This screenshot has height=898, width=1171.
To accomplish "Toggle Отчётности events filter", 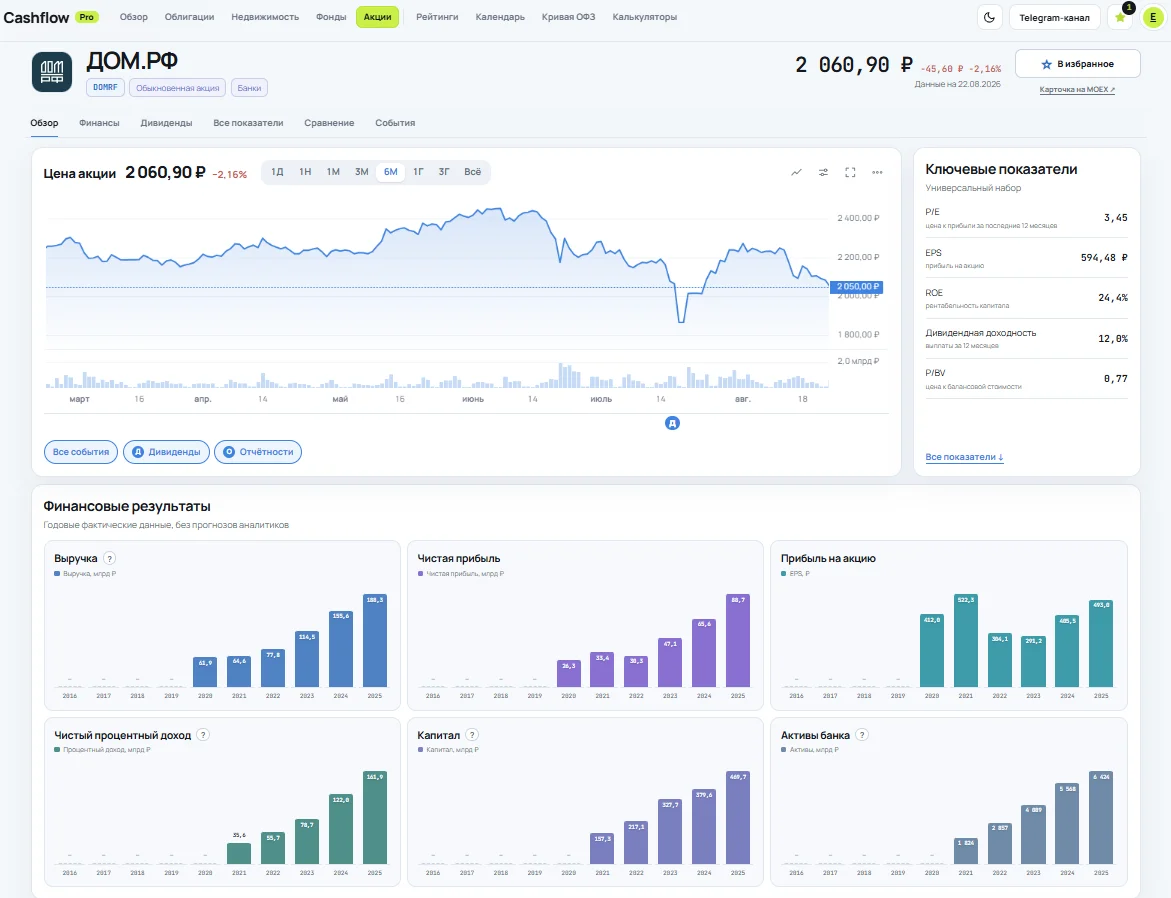I will [x=258, y=452].
